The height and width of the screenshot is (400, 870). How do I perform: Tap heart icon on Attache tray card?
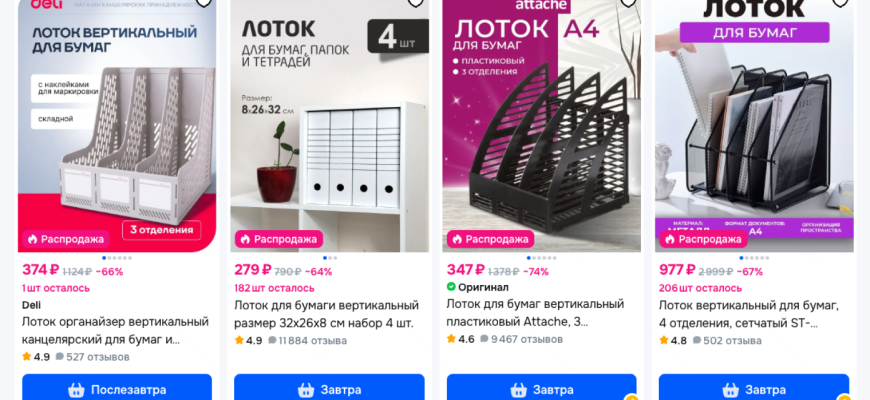tap(628, 3)
